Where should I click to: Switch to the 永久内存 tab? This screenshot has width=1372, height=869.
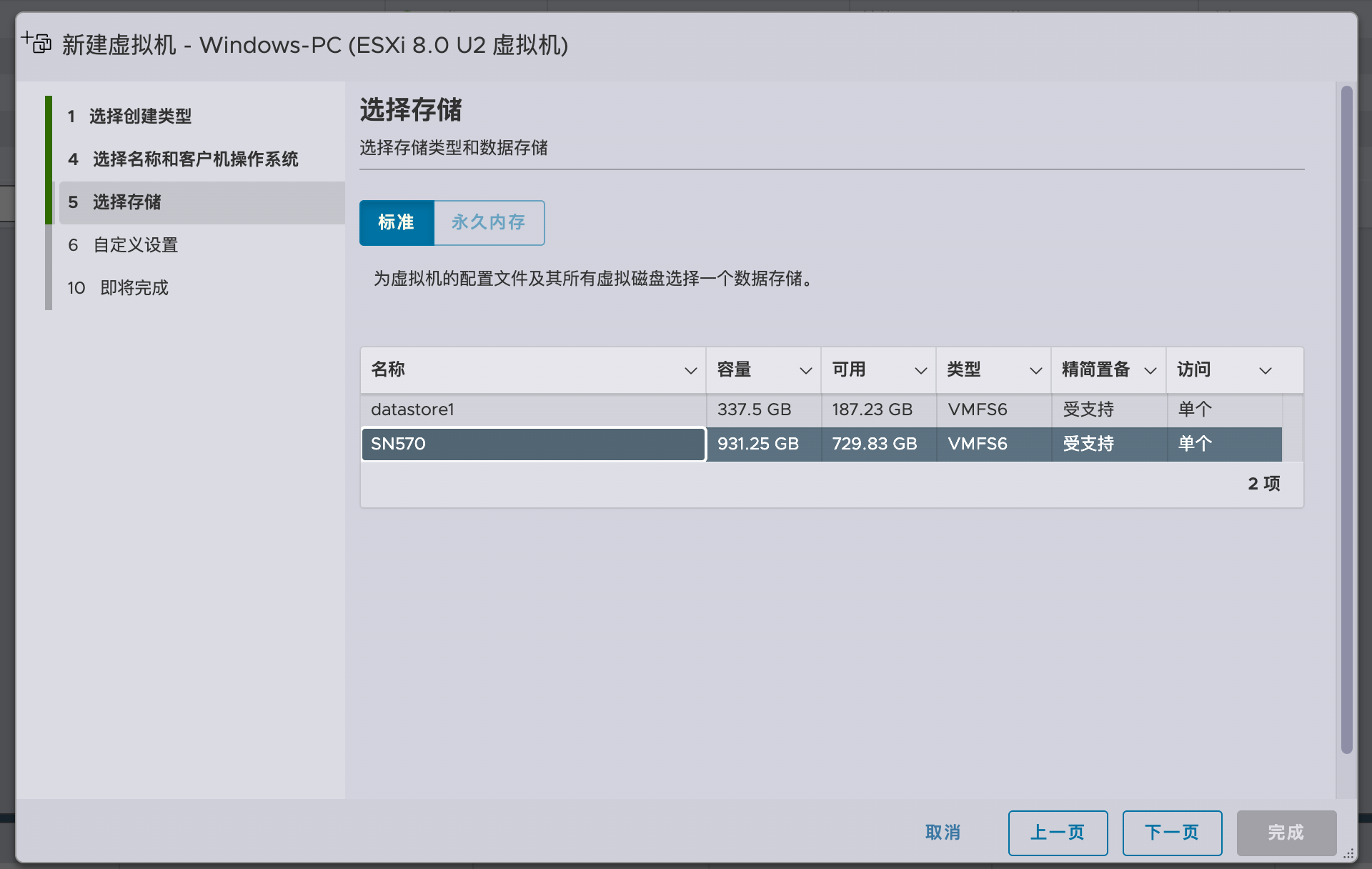point(489,223)
